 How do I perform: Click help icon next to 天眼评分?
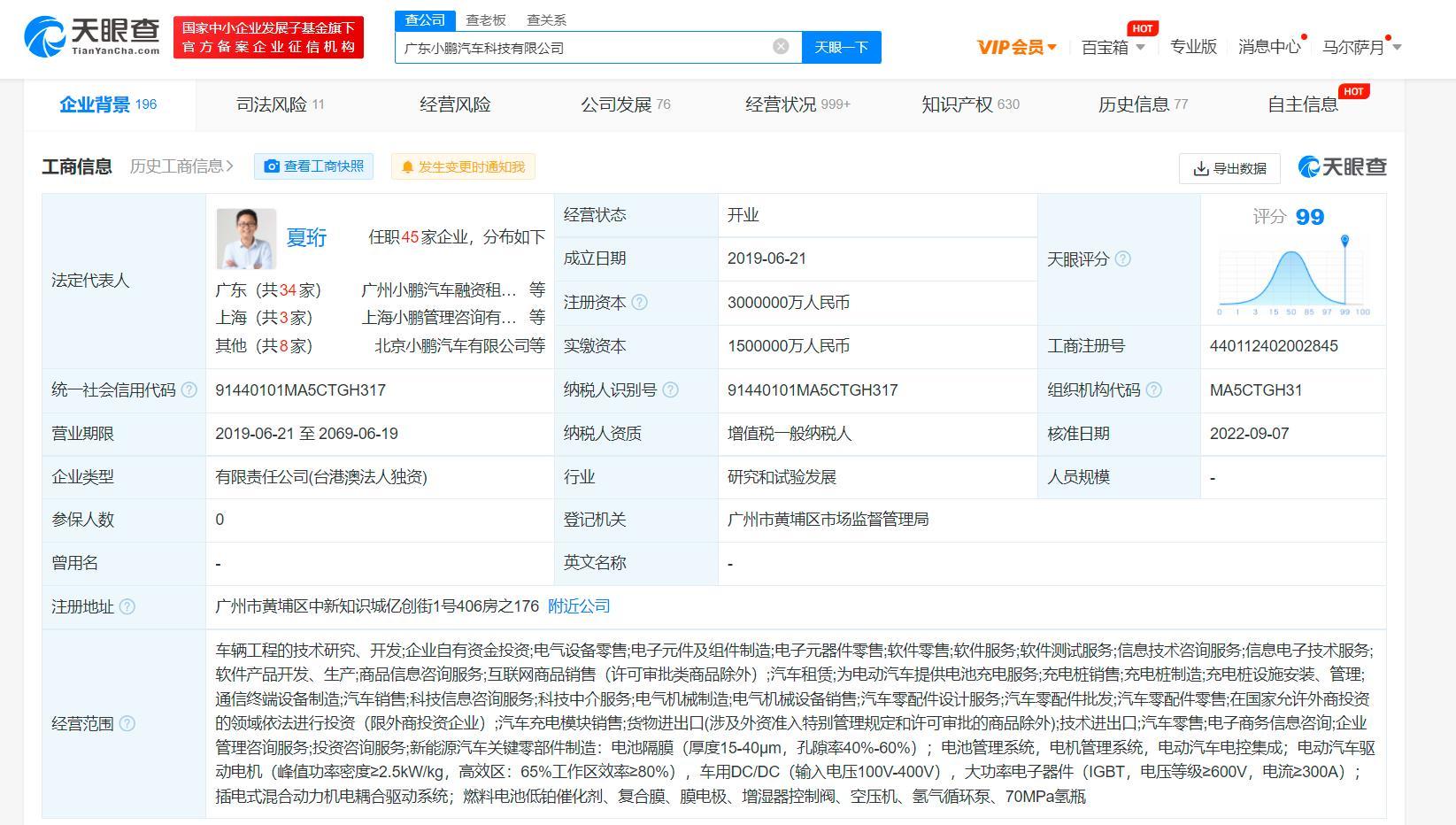1122,259
